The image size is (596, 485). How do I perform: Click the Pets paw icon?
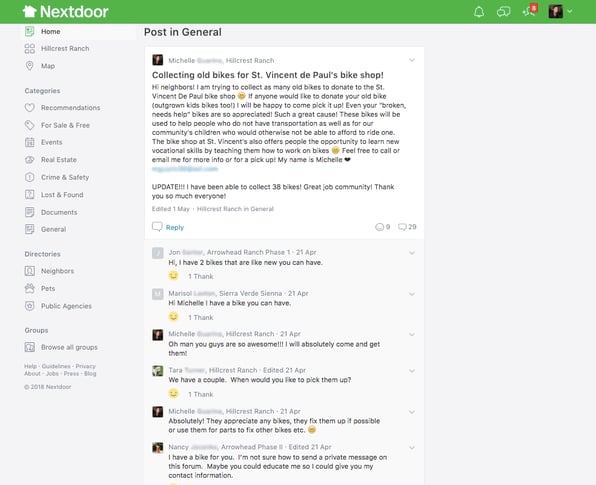pos(30,288)
